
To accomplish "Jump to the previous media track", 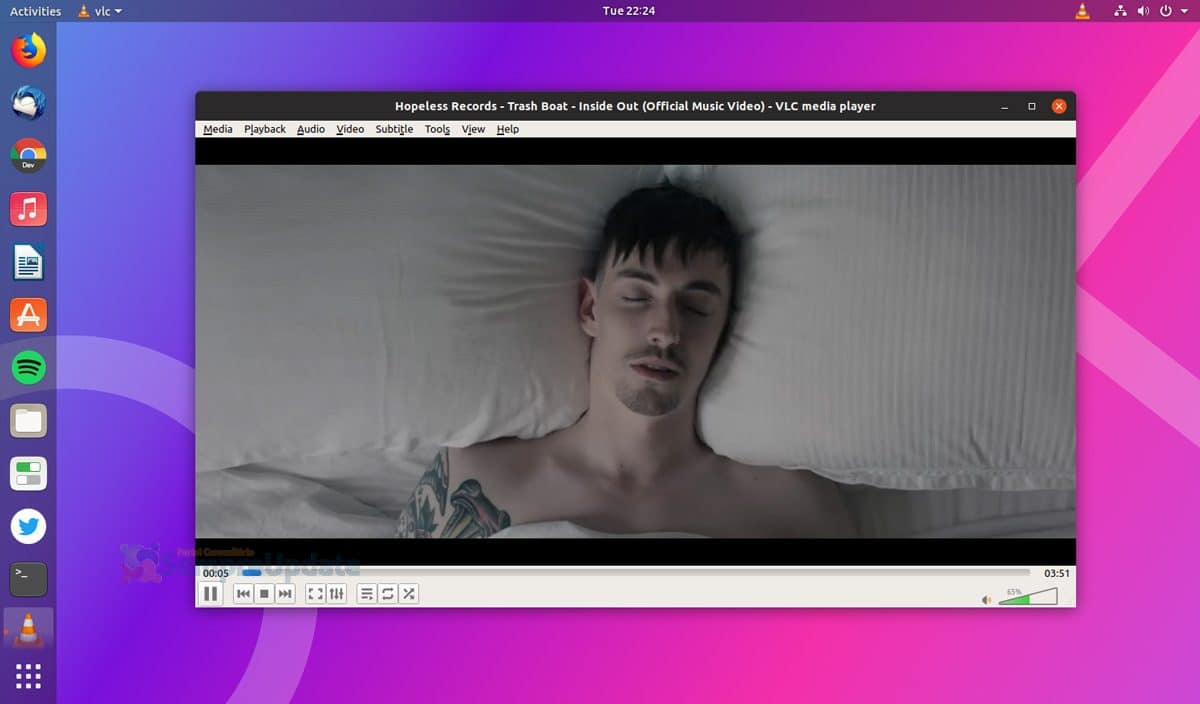I will pyautogui.click(x=243, y=594).
